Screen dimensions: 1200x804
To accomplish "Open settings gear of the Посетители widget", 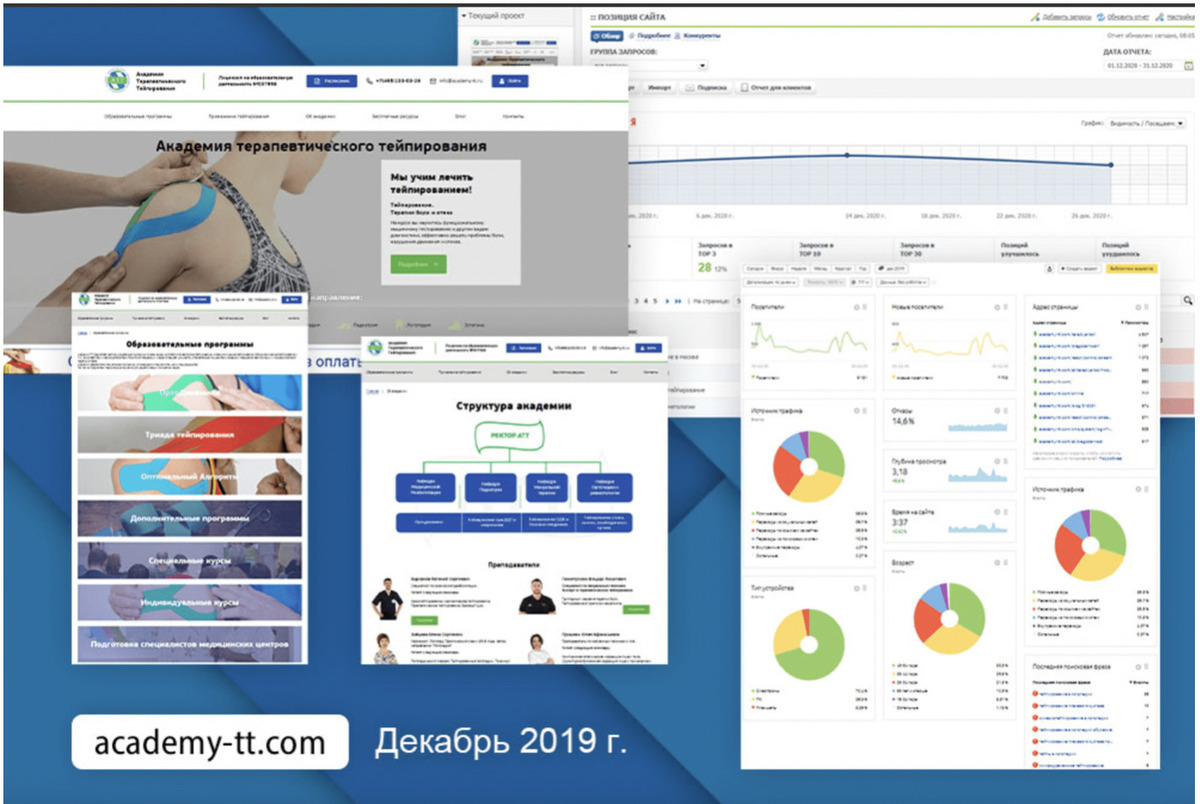I will (x=858, y=307).
